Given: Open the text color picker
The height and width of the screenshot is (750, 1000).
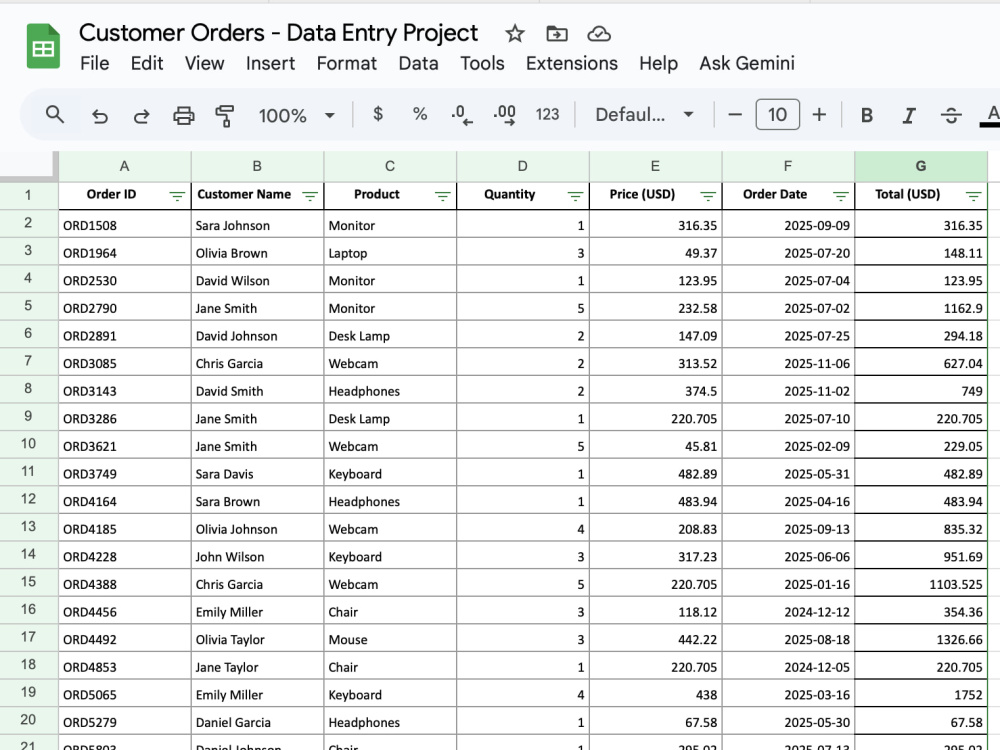Looking at the screenshot, I should click(991, 115).
